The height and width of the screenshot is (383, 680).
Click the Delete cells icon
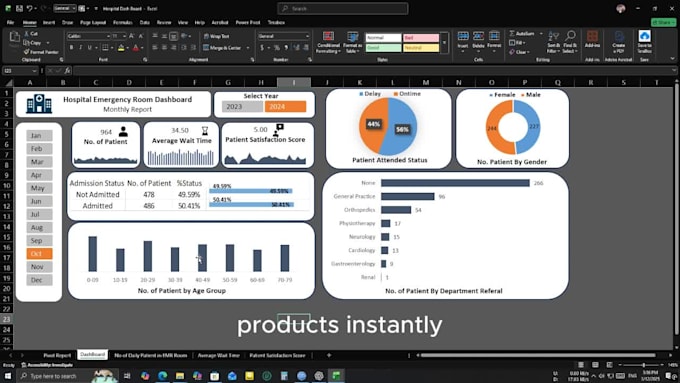478,42
